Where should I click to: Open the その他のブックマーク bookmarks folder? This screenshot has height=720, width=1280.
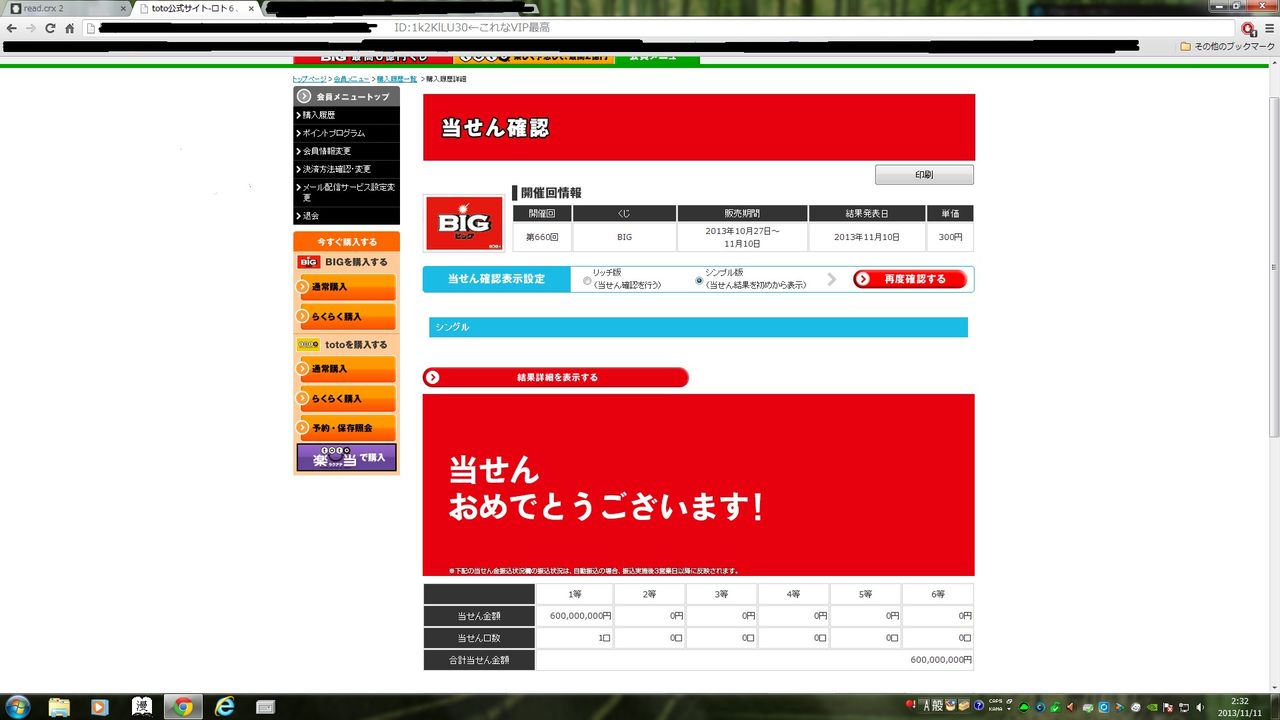1227,46
